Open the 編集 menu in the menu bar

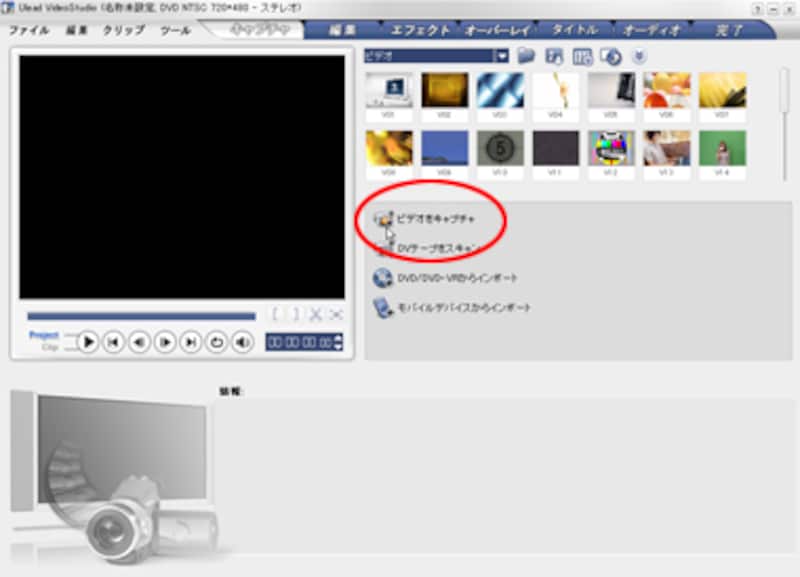(77, 31)
